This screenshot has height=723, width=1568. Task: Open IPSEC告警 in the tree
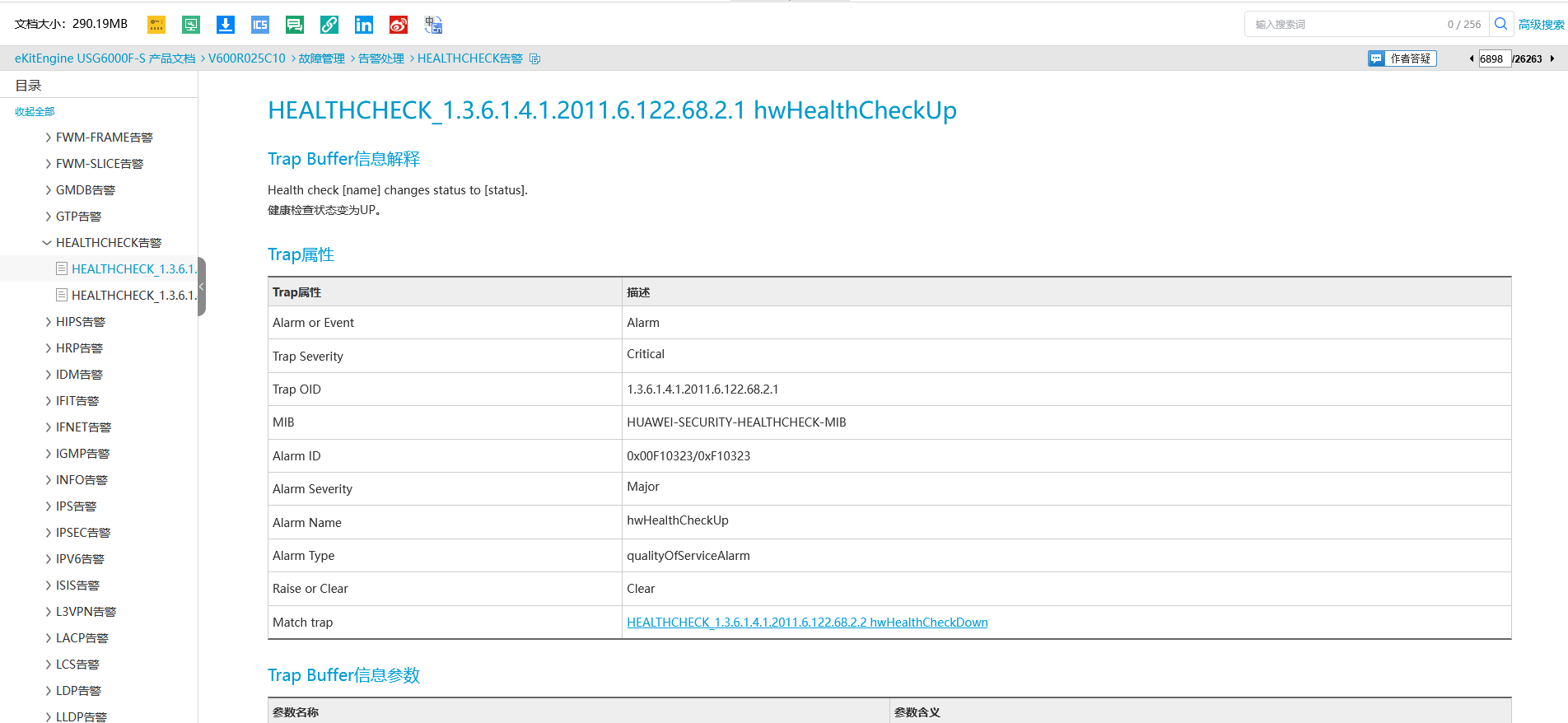coord(83,533)
